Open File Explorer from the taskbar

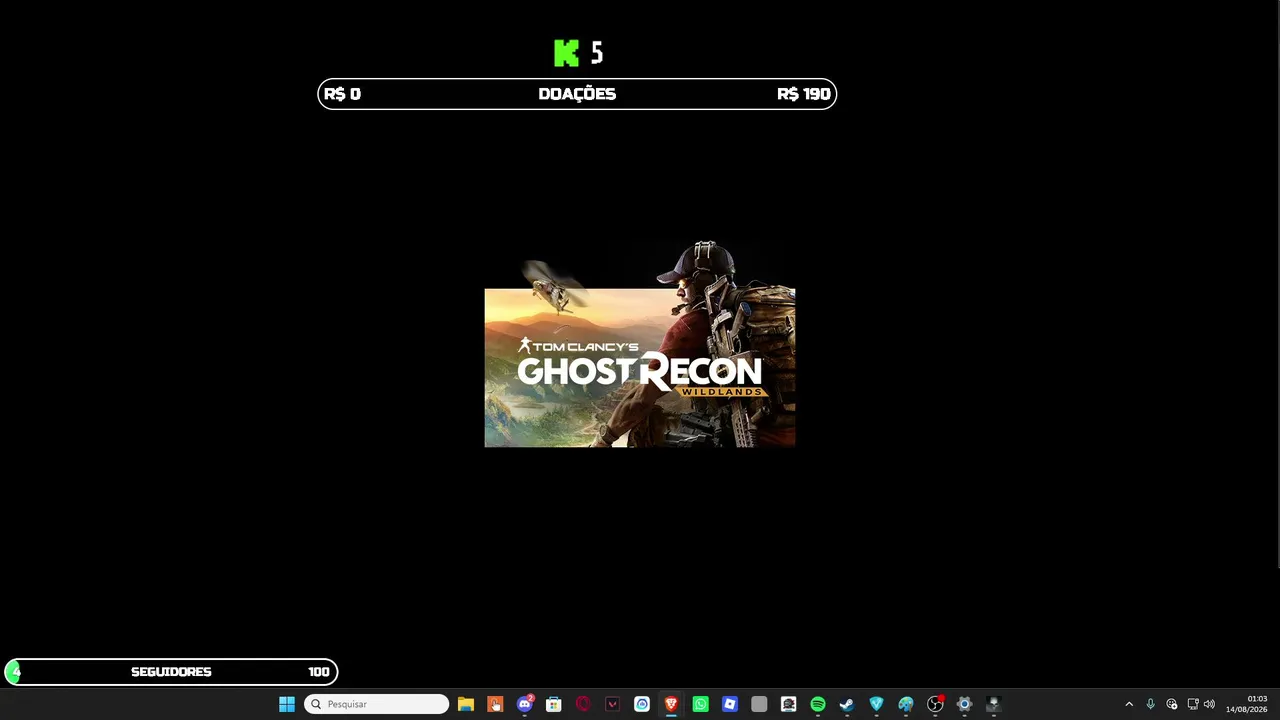(466, 704)
